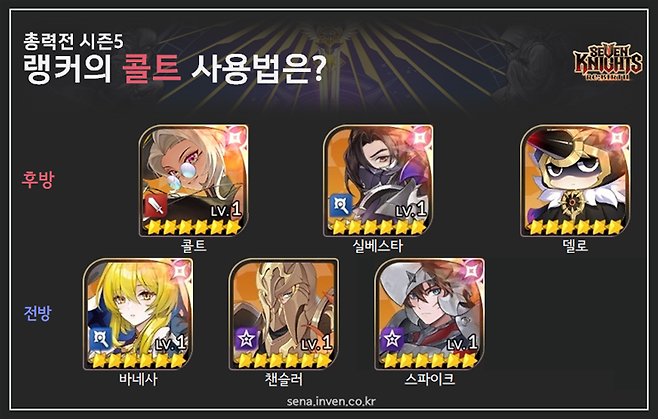
Task: Click the Seven Knights Re:Birth logo
Action: (x=607, y=63)
